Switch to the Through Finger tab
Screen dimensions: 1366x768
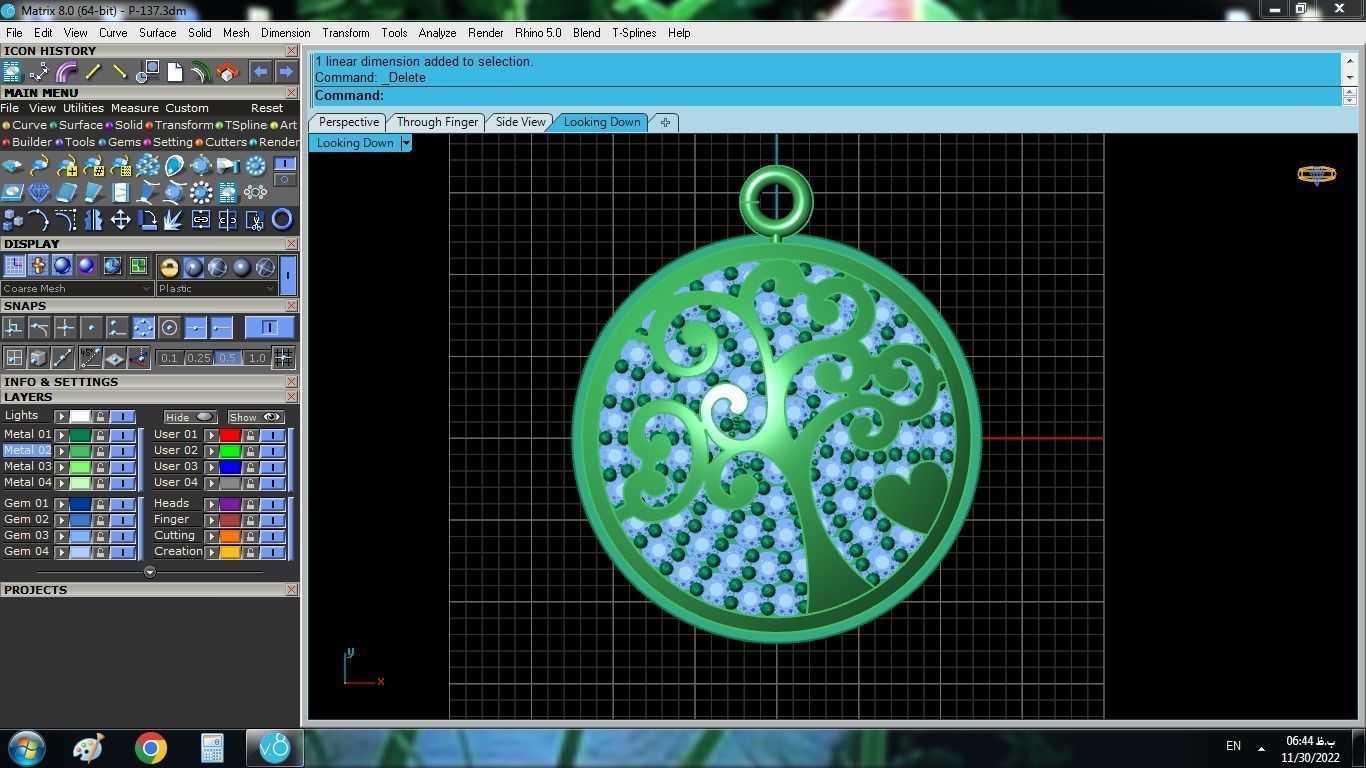(437, 122)
